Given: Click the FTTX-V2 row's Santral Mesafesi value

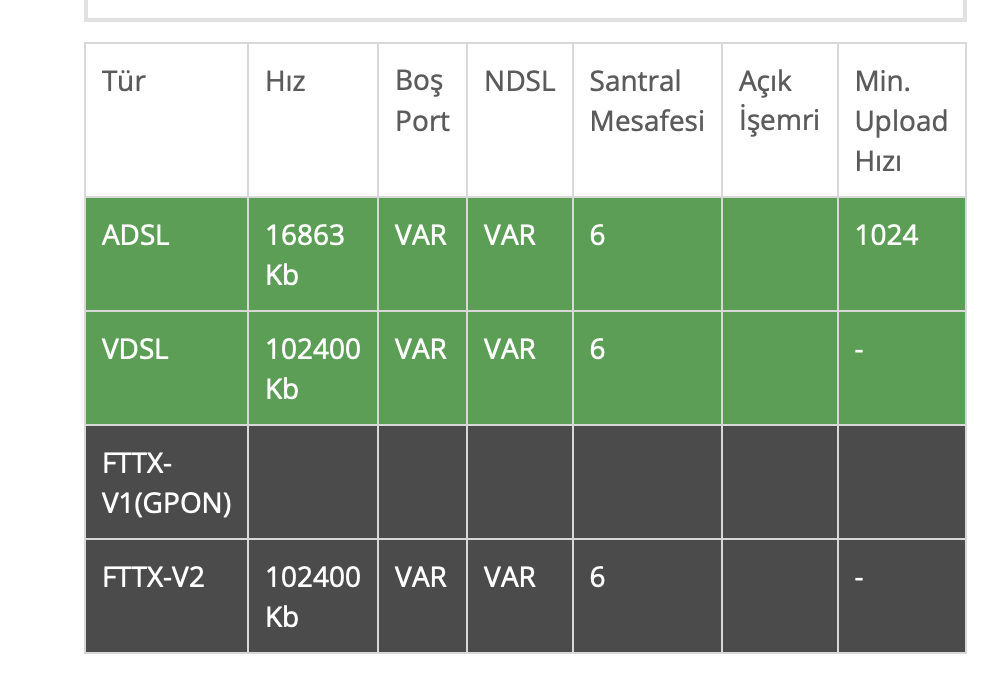Looking at the screenshot, I should [x=597, y=578].
